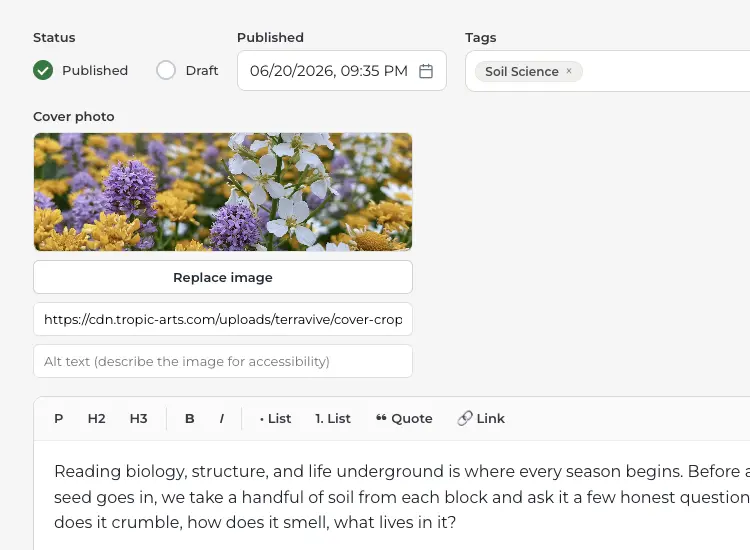Insert a block Quote
Image resolution: width=750 pixels, height=550 pixels.
[404, 418]
